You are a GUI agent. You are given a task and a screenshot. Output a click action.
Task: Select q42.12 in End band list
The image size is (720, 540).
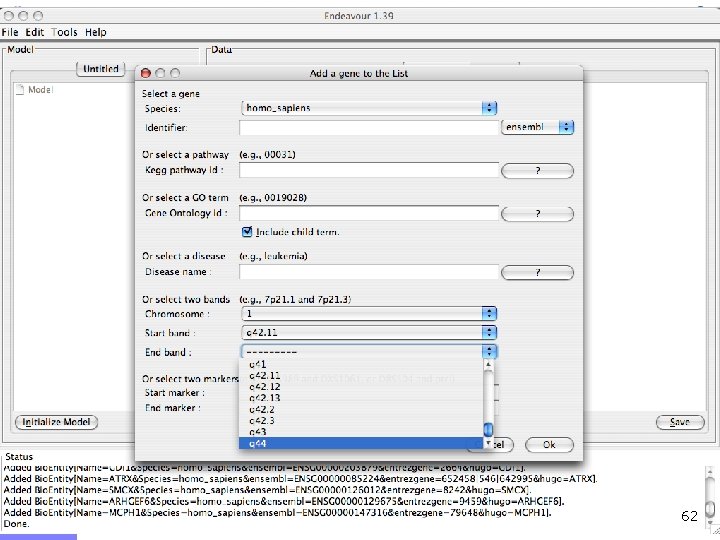pyautogui.click(x=361, y=387)
